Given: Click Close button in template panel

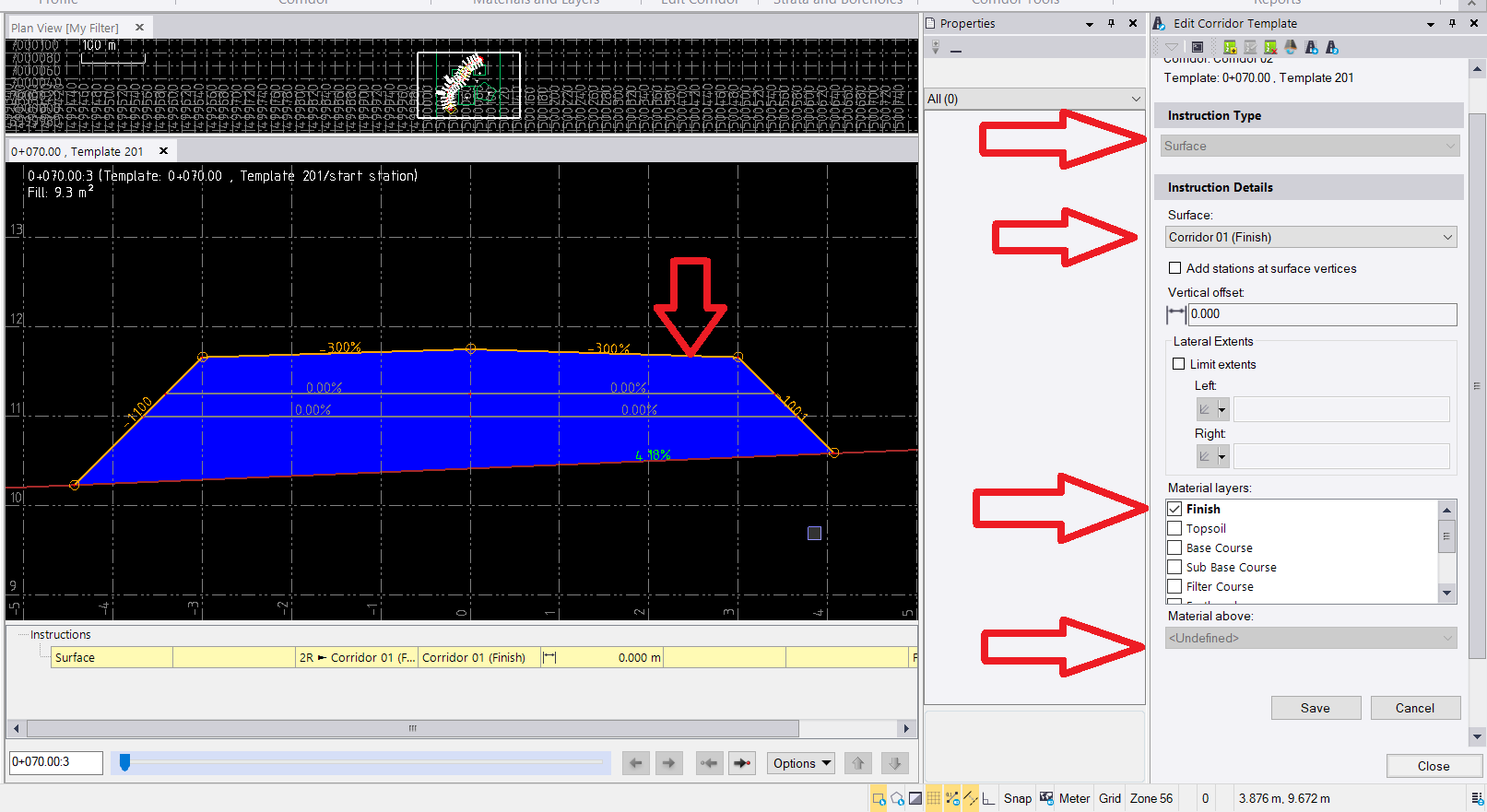Looking at the screenshot, I should 1434,766.
